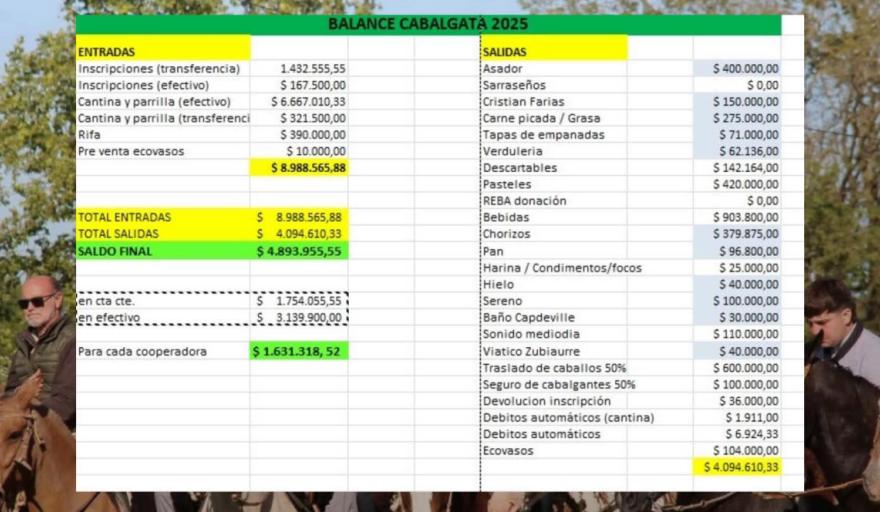Select the TOTAL SALIDAS label cell

[x=162, y=234]
